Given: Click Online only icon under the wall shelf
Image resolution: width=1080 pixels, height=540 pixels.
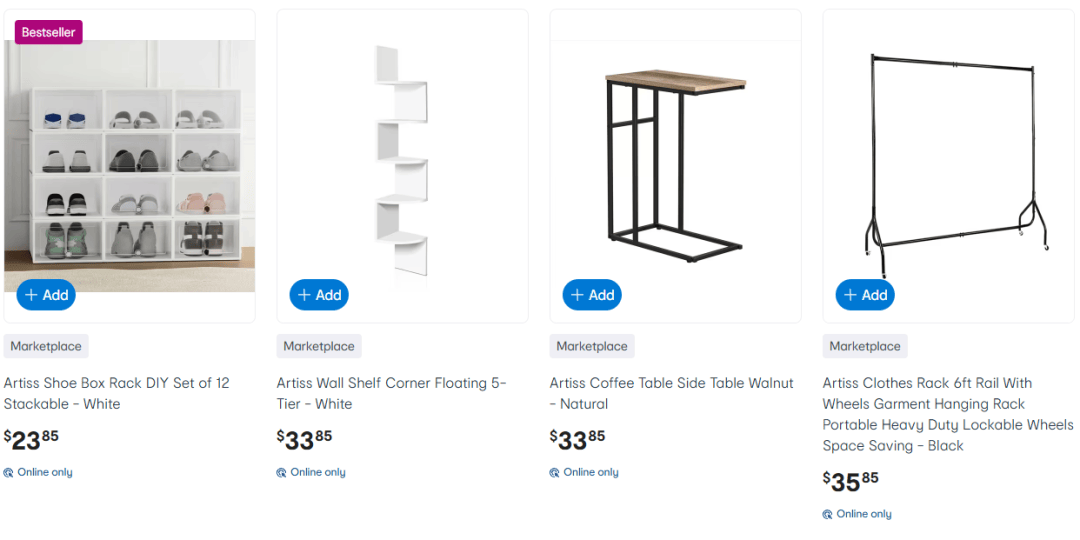Looking at the screenshot, I should tap(282, 473).
